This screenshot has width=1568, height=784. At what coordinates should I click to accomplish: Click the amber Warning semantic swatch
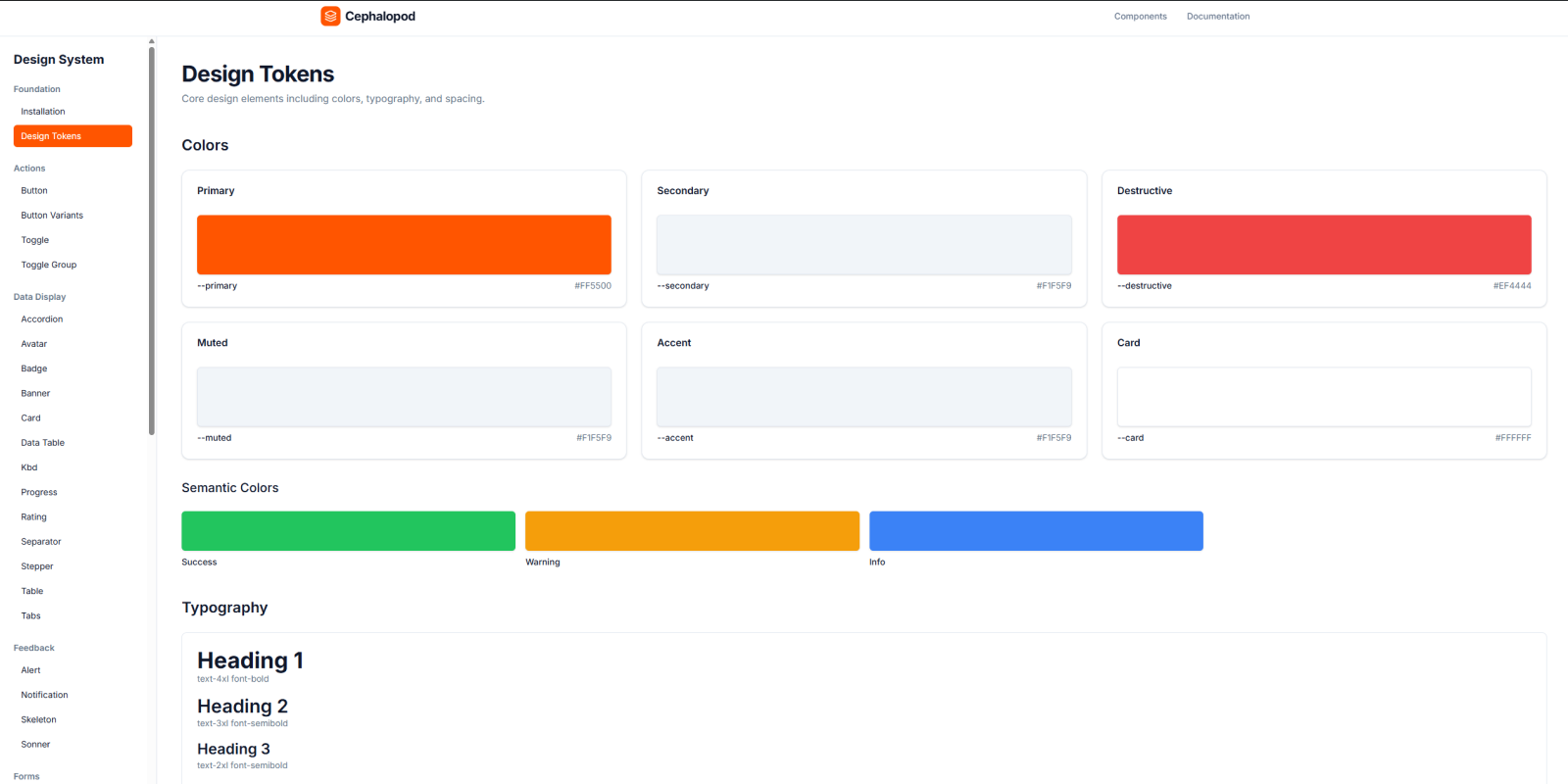click(x=692, y=531)
